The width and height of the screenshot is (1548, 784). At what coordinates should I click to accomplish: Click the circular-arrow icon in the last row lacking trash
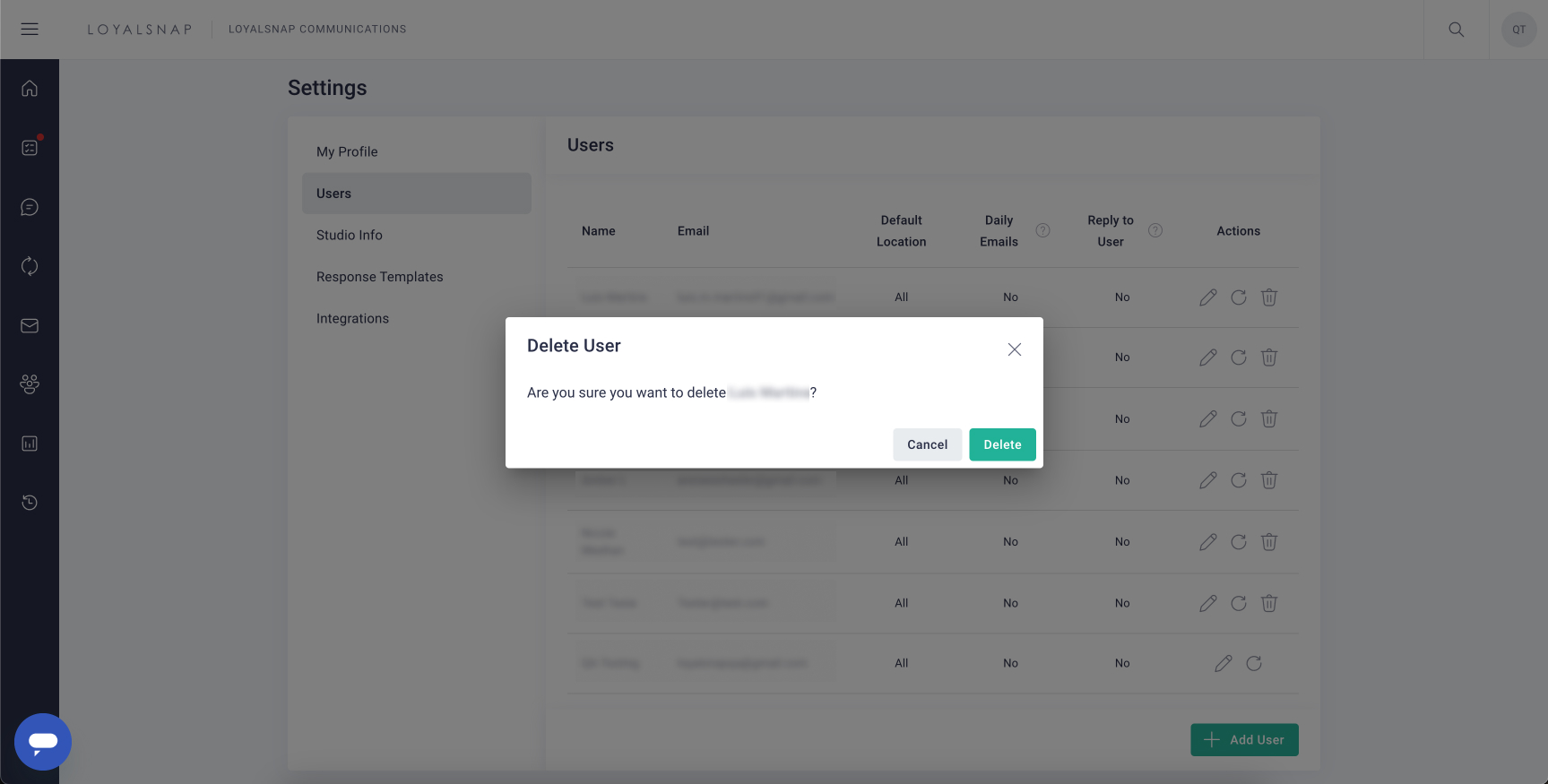[x=1254, y=663]
